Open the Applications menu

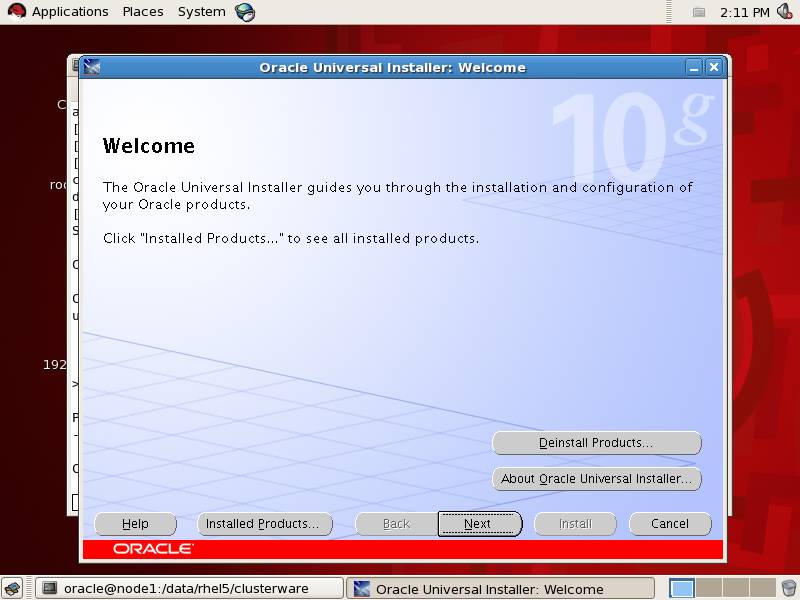click(x=70, y=11)
